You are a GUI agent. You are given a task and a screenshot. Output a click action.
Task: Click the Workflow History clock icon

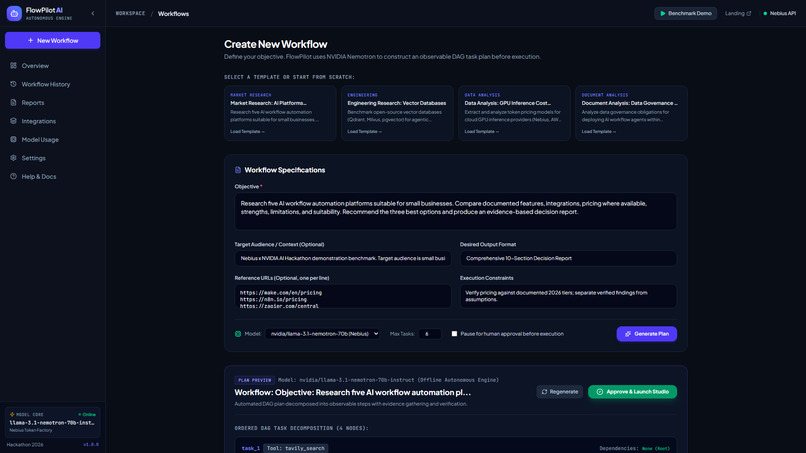pos(13,84)
